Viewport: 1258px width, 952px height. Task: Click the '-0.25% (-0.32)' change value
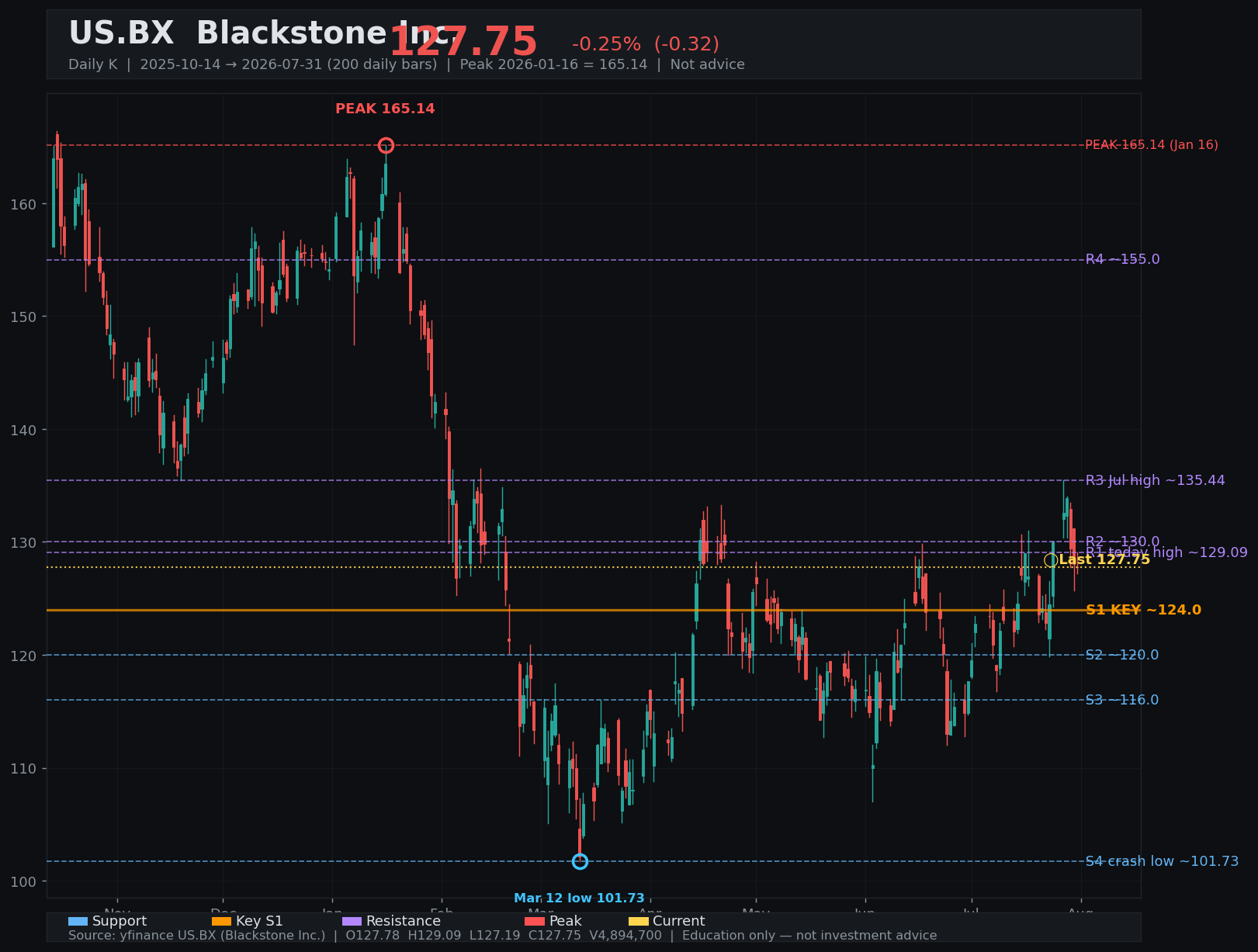click(x=646, y=44)
